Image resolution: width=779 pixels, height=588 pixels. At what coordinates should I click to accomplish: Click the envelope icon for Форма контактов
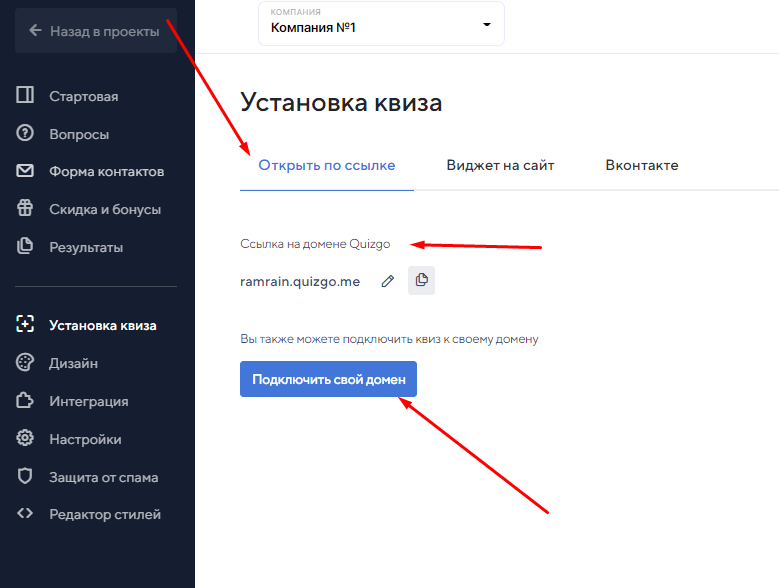pyautogui.click(x=26, y=171)
